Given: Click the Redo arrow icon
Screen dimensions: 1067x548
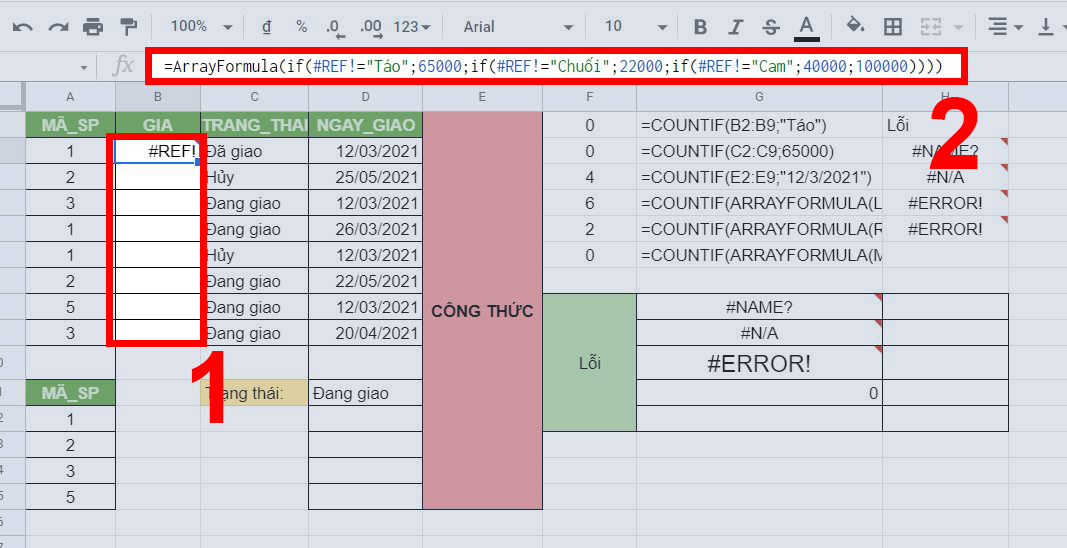Looking at the screenshot, I should (x=58, y=27).
